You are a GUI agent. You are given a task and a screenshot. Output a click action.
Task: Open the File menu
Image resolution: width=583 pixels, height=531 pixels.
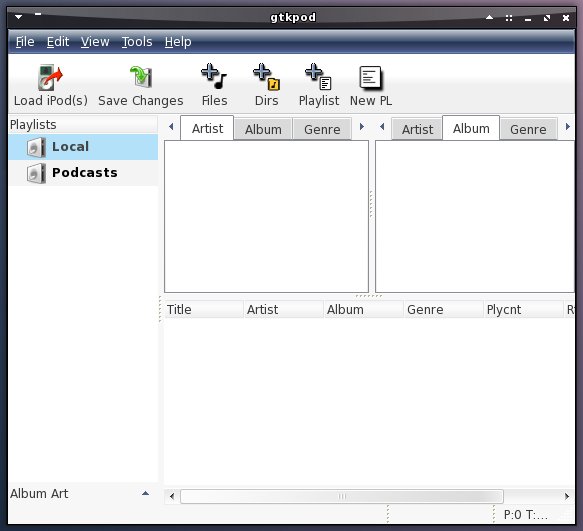tap(25, 42)
